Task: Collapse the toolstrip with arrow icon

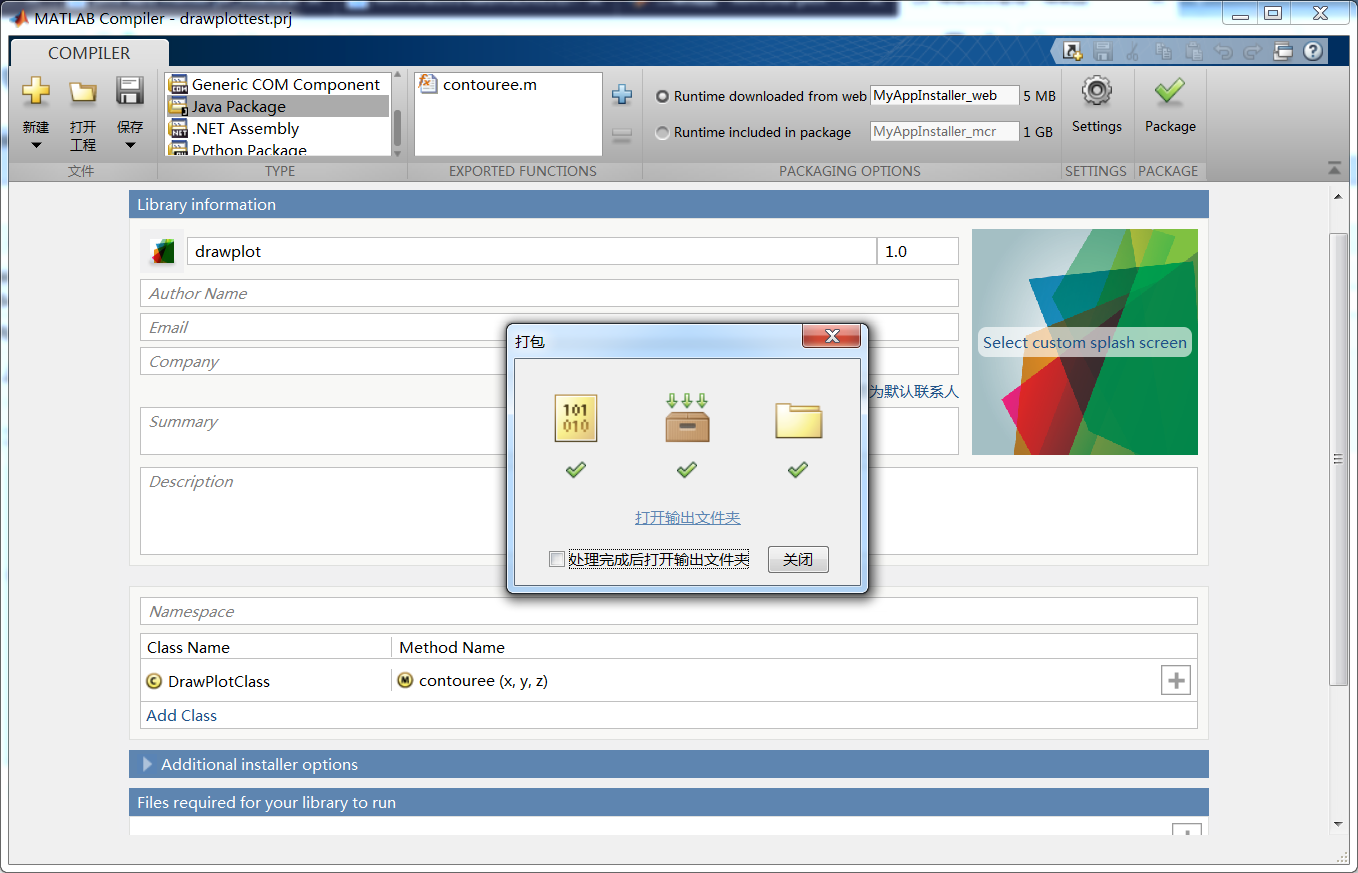Action: pyautogui.click(x=1334, y=168)
